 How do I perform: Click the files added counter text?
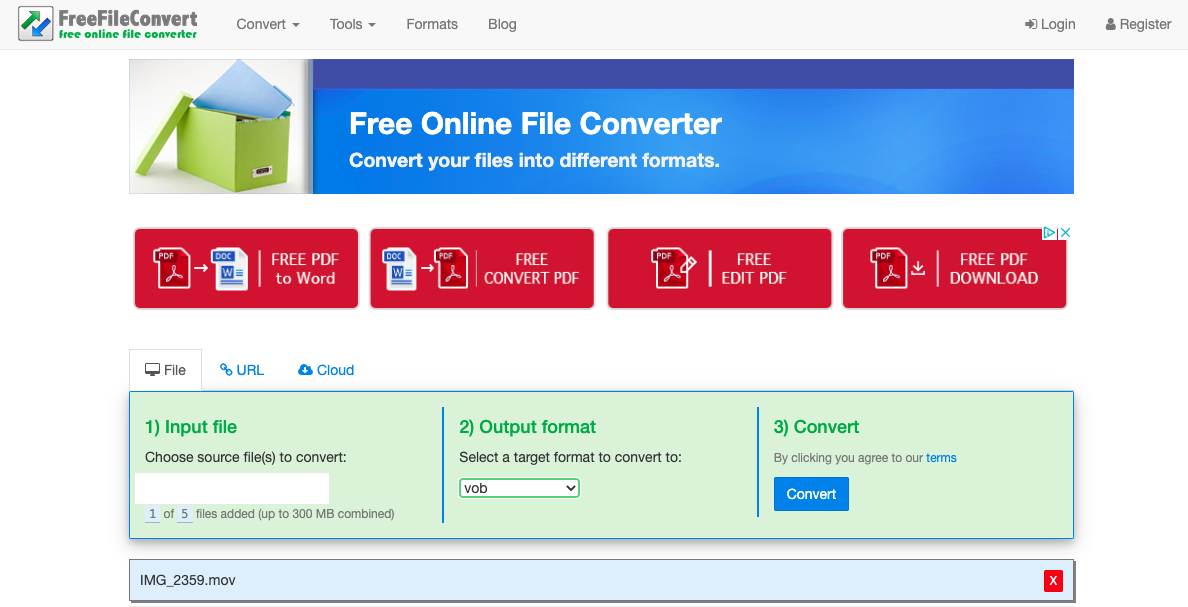[270, 514]
